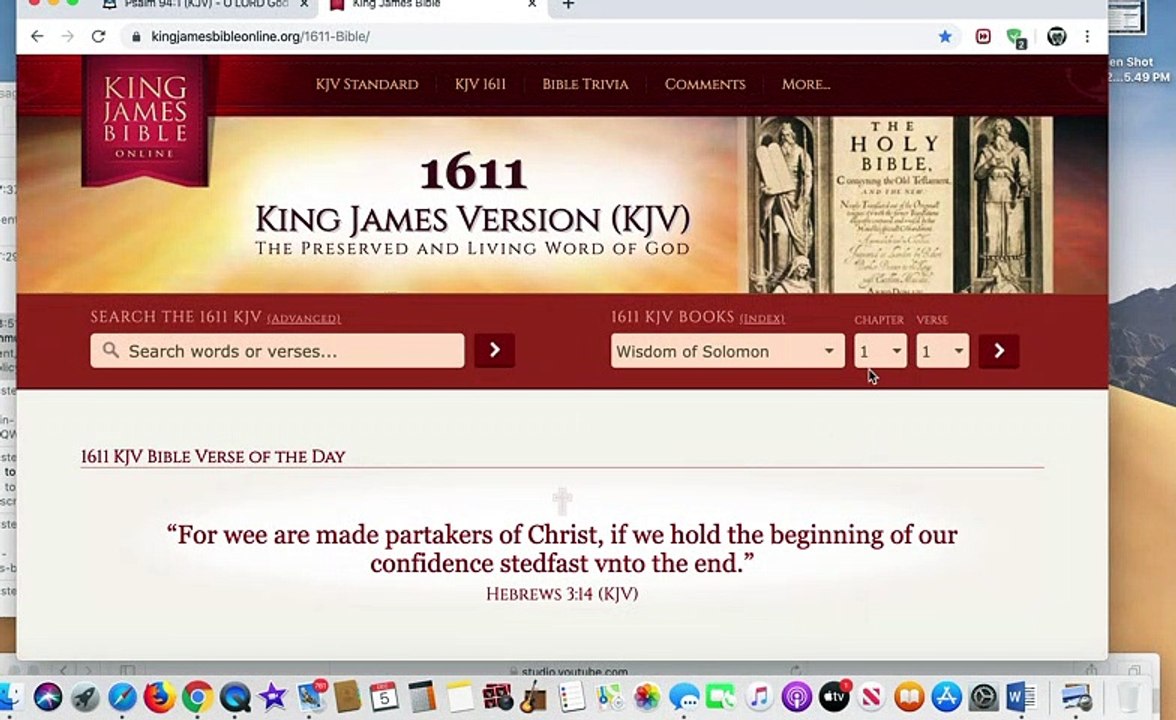Open QuickTime Player in the dock
Image resolution: width=1176 pixels, height=720 pixels.
235,698
